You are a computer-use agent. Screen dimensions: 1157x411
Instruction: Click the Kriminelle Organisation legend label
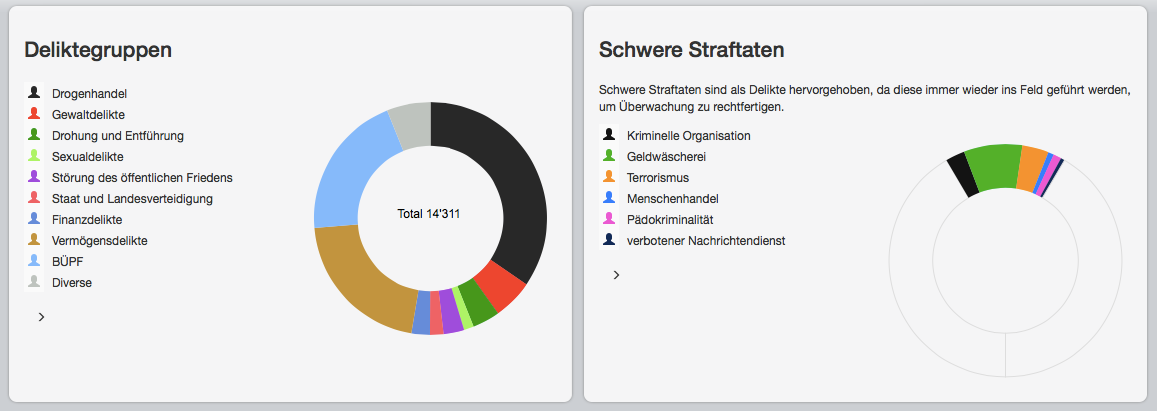688,135
